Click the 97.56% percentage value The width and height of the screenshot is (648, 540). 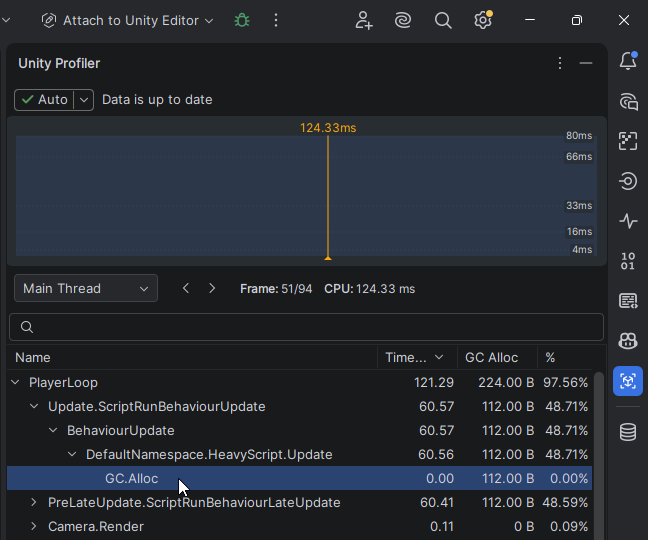click(x=565, y=383)
